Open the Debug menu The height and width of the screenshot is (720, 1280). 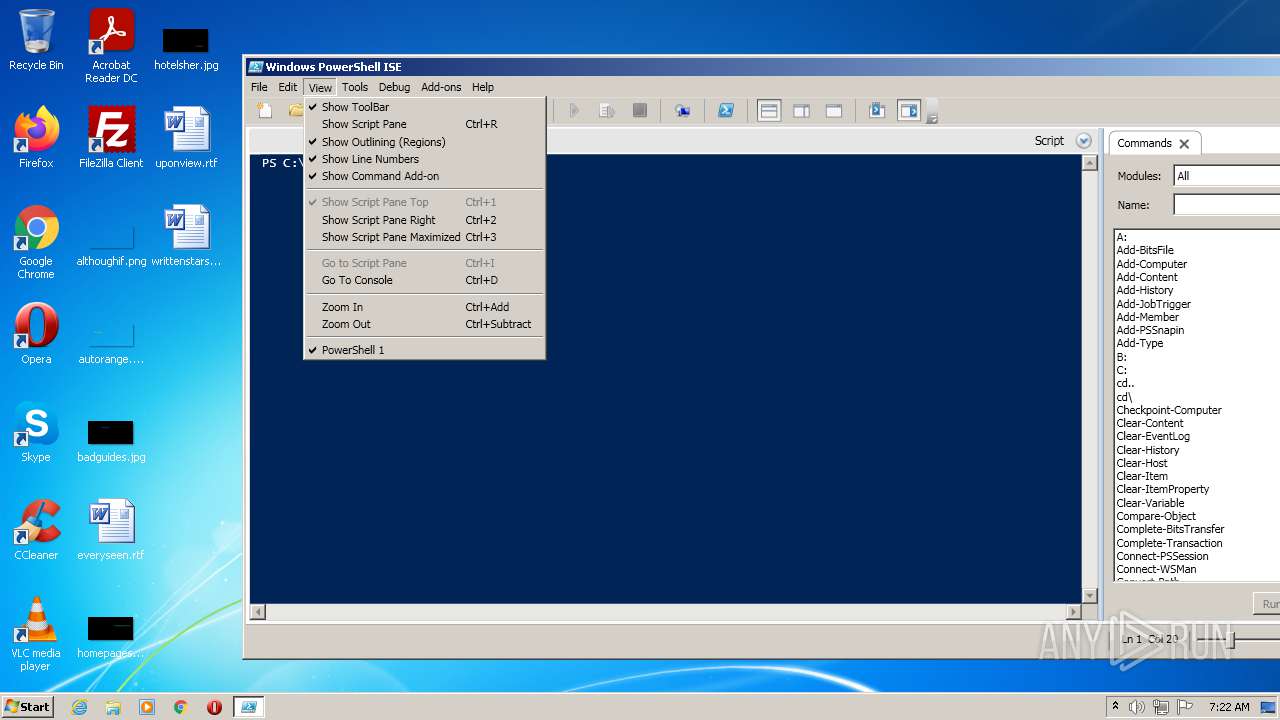394,87
